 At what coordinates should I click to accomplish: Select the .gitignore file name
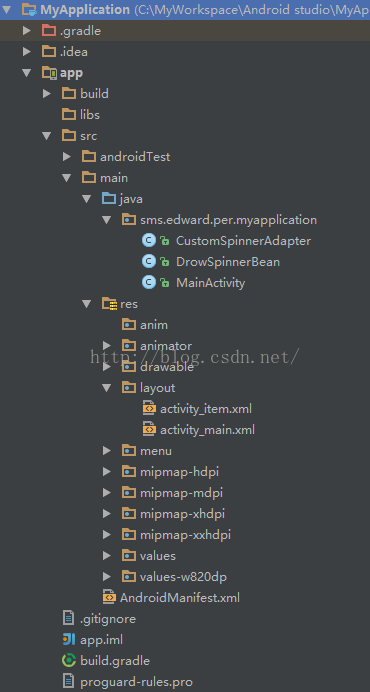point(108,620)
